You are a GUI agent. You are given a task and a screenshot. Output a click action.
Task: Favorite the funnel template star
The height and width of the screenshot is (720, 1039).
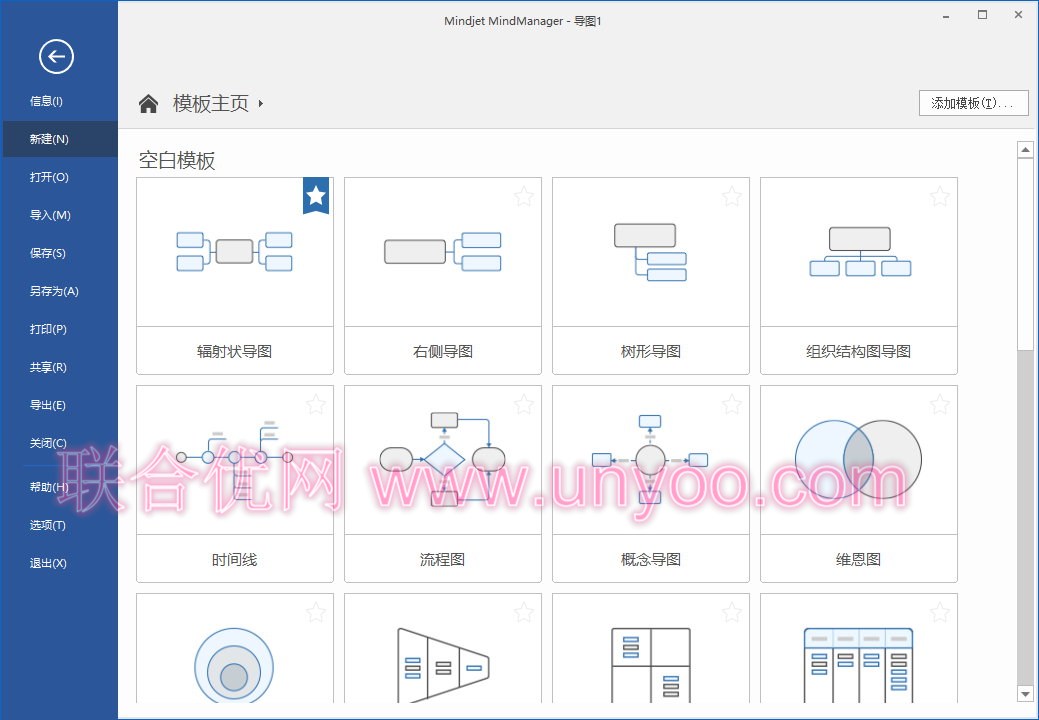pyautogui.click(x=523, y=612)
